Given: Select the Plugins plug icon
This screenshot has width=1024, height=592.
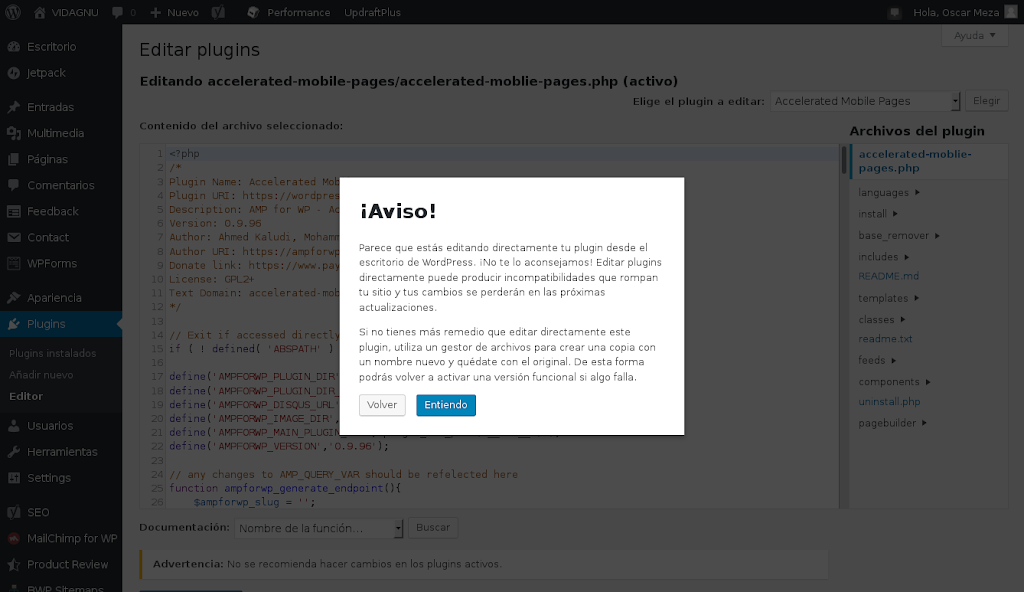Looking at the screenshot, I should coord(14,324).
